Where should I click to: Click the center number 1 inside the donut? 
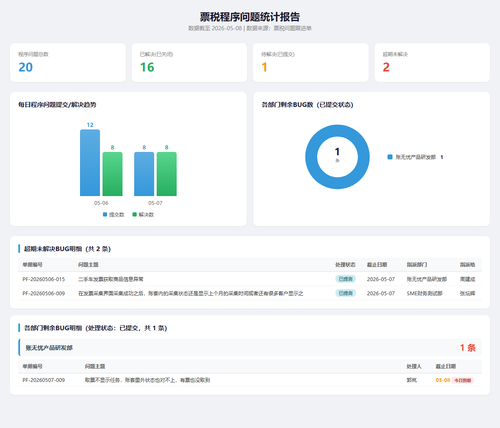337,152
